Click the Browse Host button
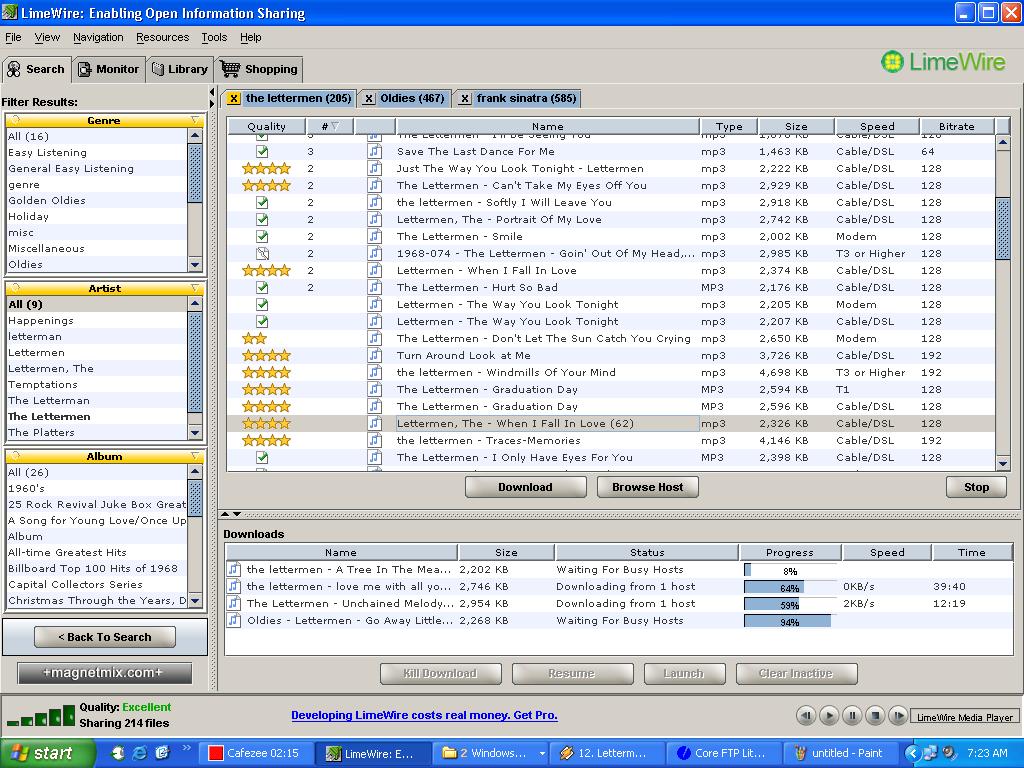1024x768 pixels. click(648, 487)
